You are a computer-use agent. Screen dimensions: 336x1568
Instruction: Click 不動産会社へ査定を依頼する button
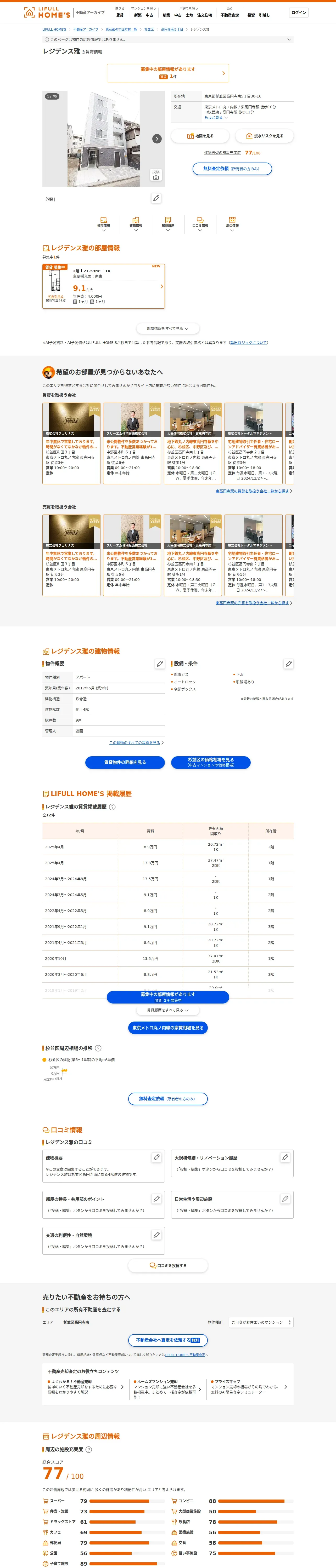pyautogui.click(x=168, y=1340)
